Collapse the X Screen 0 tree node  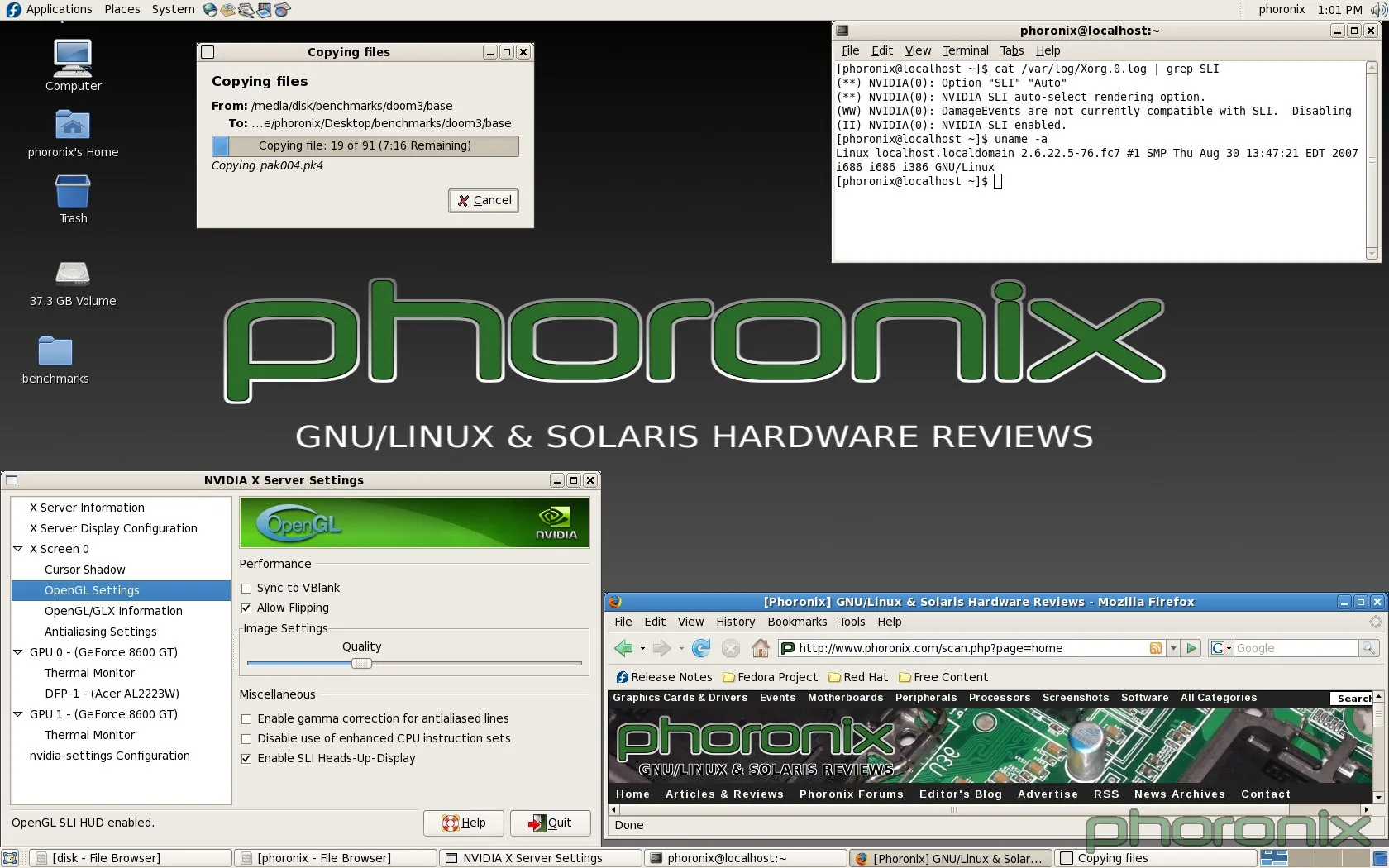(x=18, y=549)
